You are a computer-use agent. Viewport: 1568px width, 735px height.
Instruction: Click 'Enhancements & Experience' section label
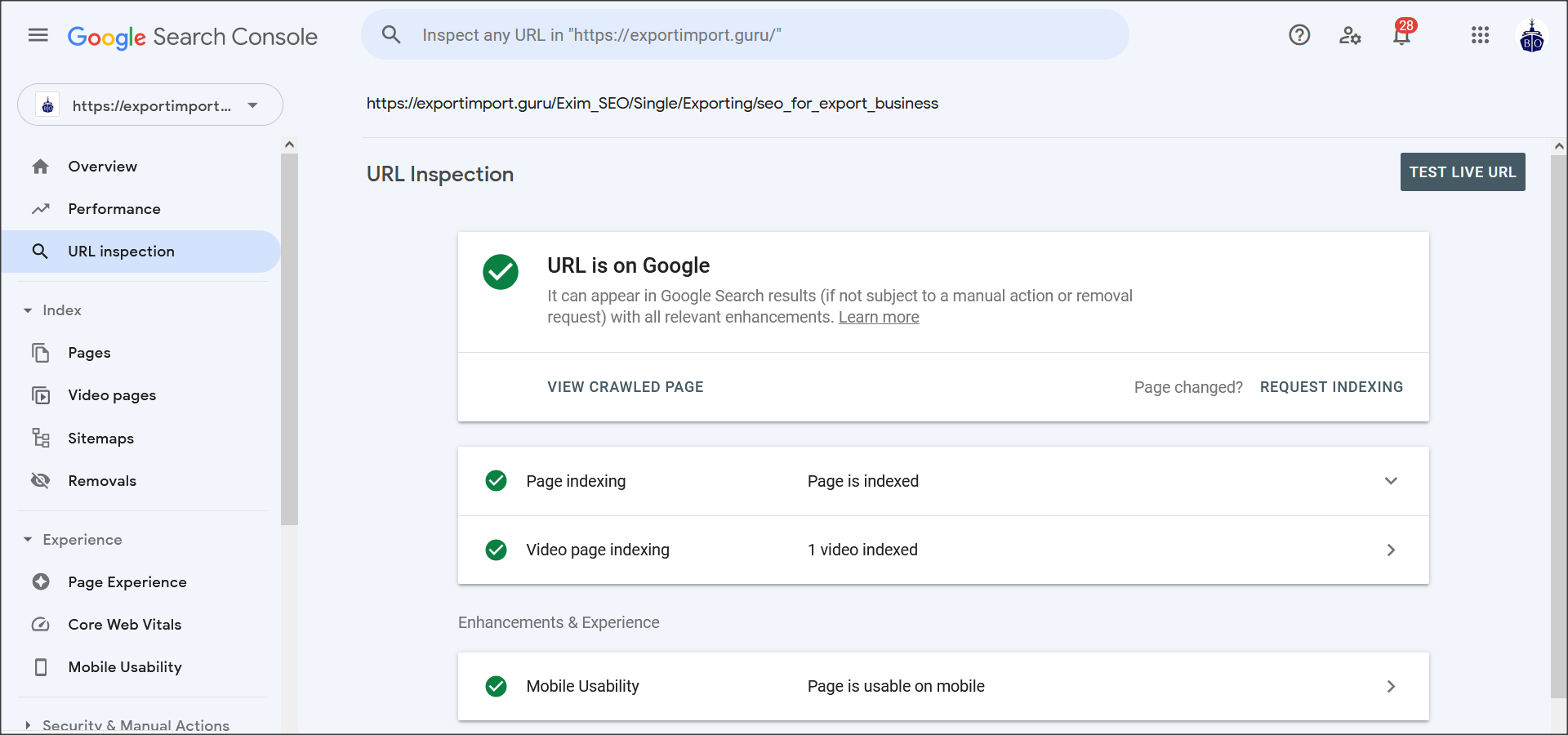point(559,622)
